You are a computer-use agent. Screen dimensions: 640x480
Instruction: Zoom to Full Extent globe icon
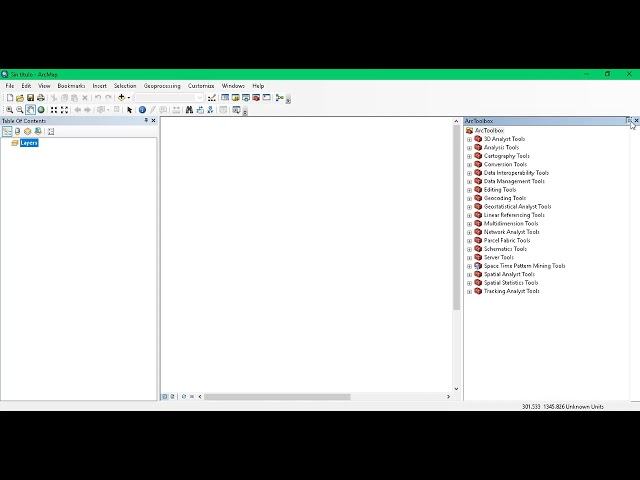tap(41, 110)
